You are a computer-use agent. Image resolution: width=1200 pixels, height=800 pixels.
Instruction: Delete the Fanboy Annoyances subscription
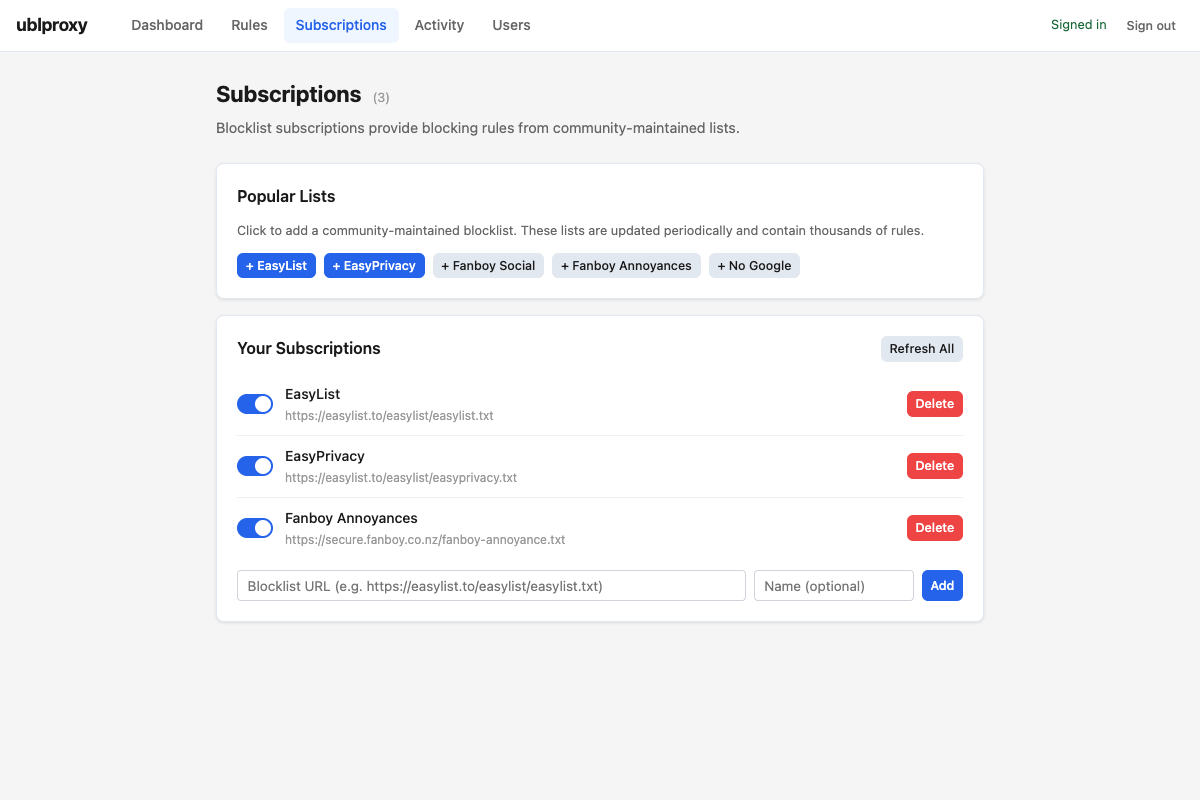click(934, 528)
